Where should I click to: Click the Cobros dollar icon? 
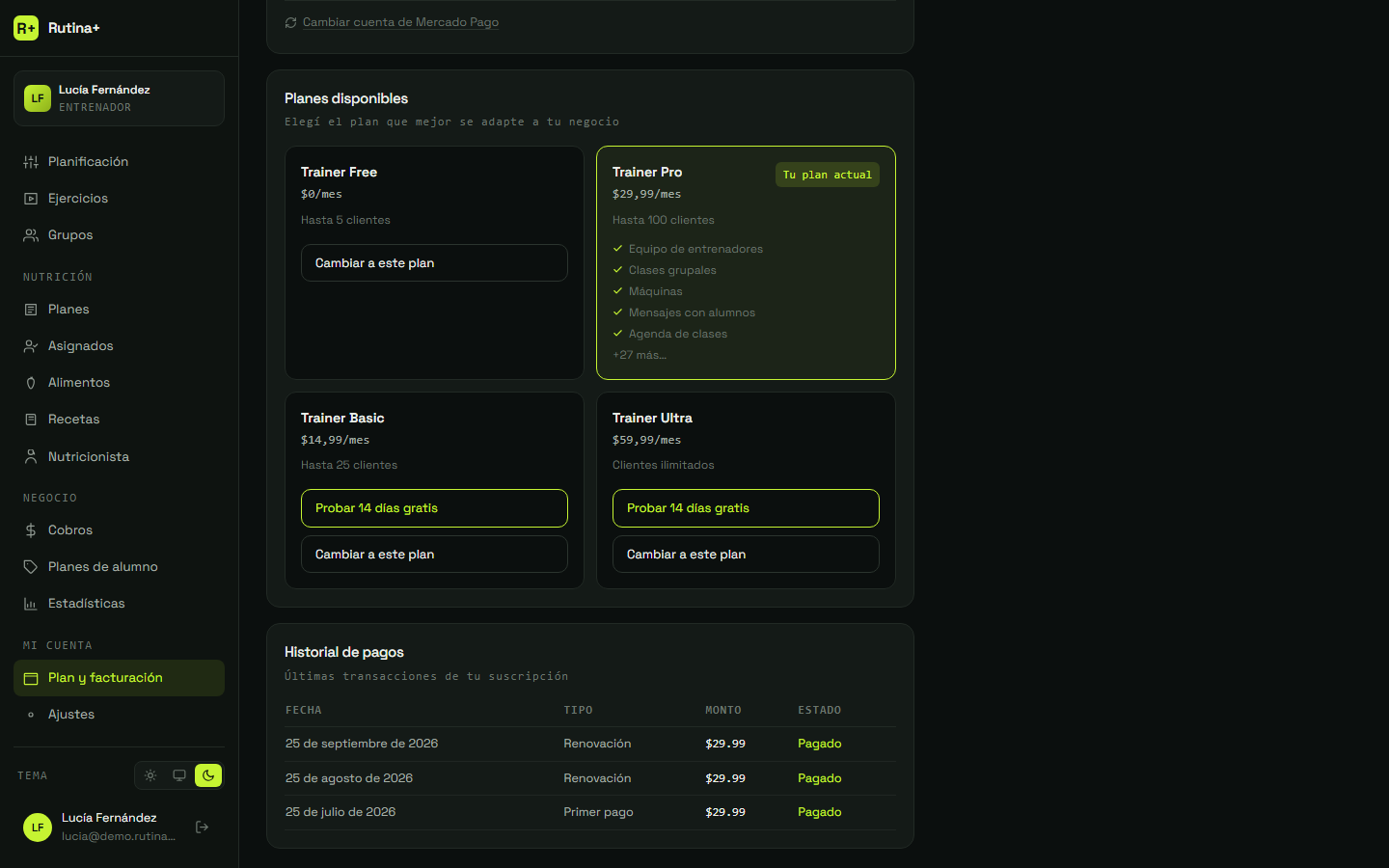click(31, 530)
